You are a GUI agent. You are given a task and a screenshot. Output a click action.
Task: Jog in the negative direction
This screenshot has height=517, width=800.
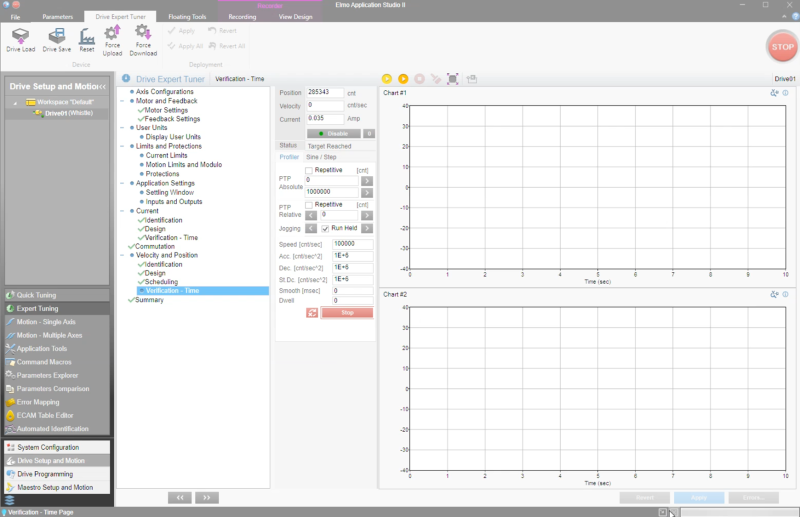311,229
